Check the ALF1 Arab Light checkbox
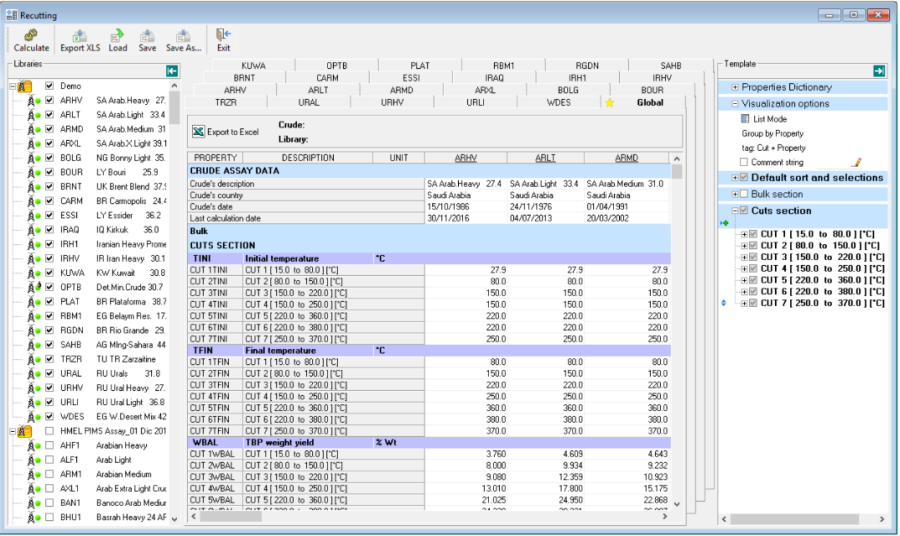This screenshot has width=900, height=536. pos(49,460)
